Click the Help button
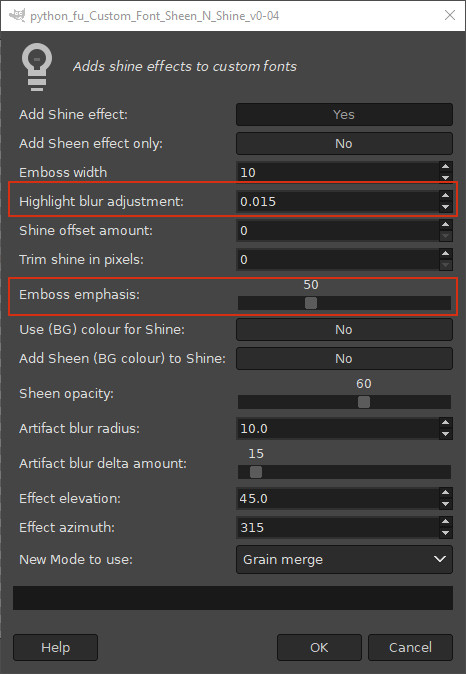466x674 pixels. pyautogui.click(x=55, y=647)
